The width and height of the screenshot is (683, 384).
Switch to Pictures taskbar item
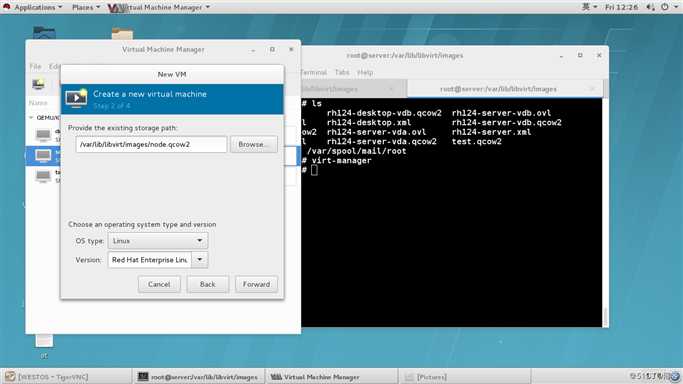point(464,377)
